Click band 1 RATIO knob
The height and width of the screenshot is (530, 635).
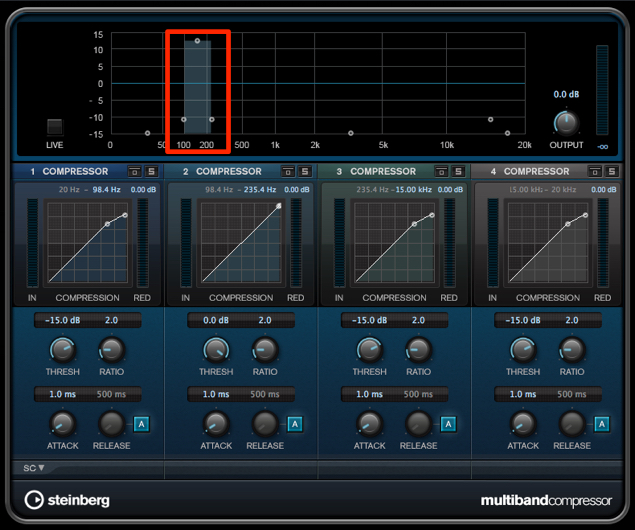click(x=111, y=350)
